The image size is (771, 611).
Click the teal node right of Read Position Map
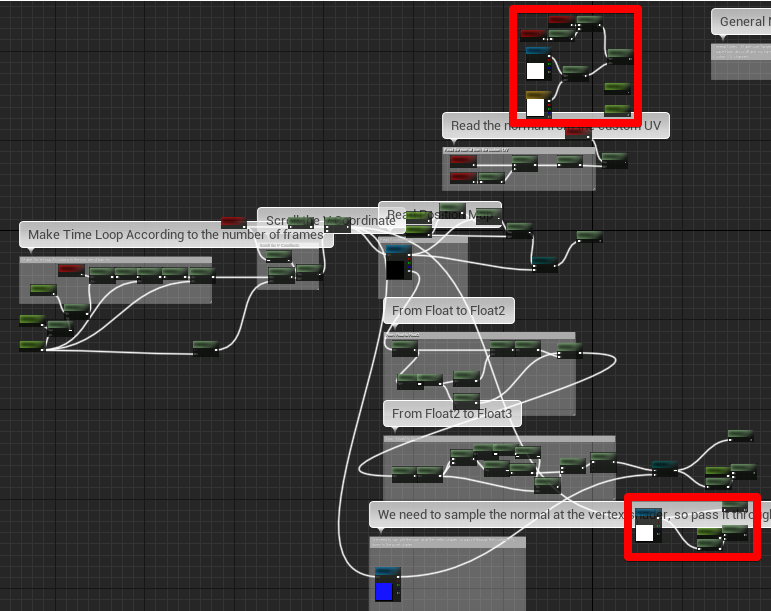point(545,263)
